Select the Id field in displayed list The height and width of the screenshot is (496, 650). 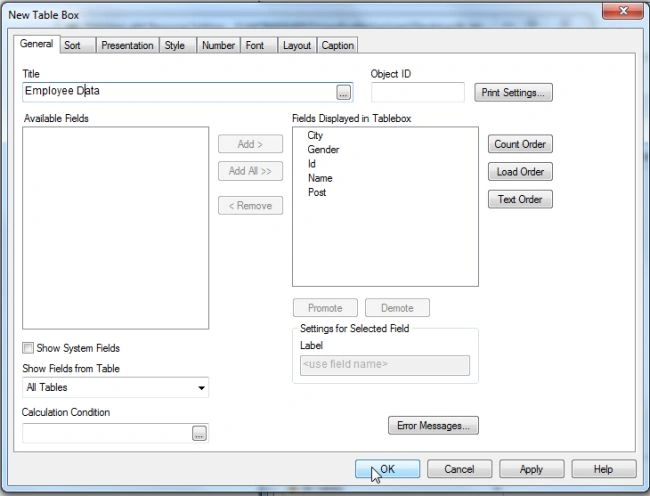click(x=312, y=164)
